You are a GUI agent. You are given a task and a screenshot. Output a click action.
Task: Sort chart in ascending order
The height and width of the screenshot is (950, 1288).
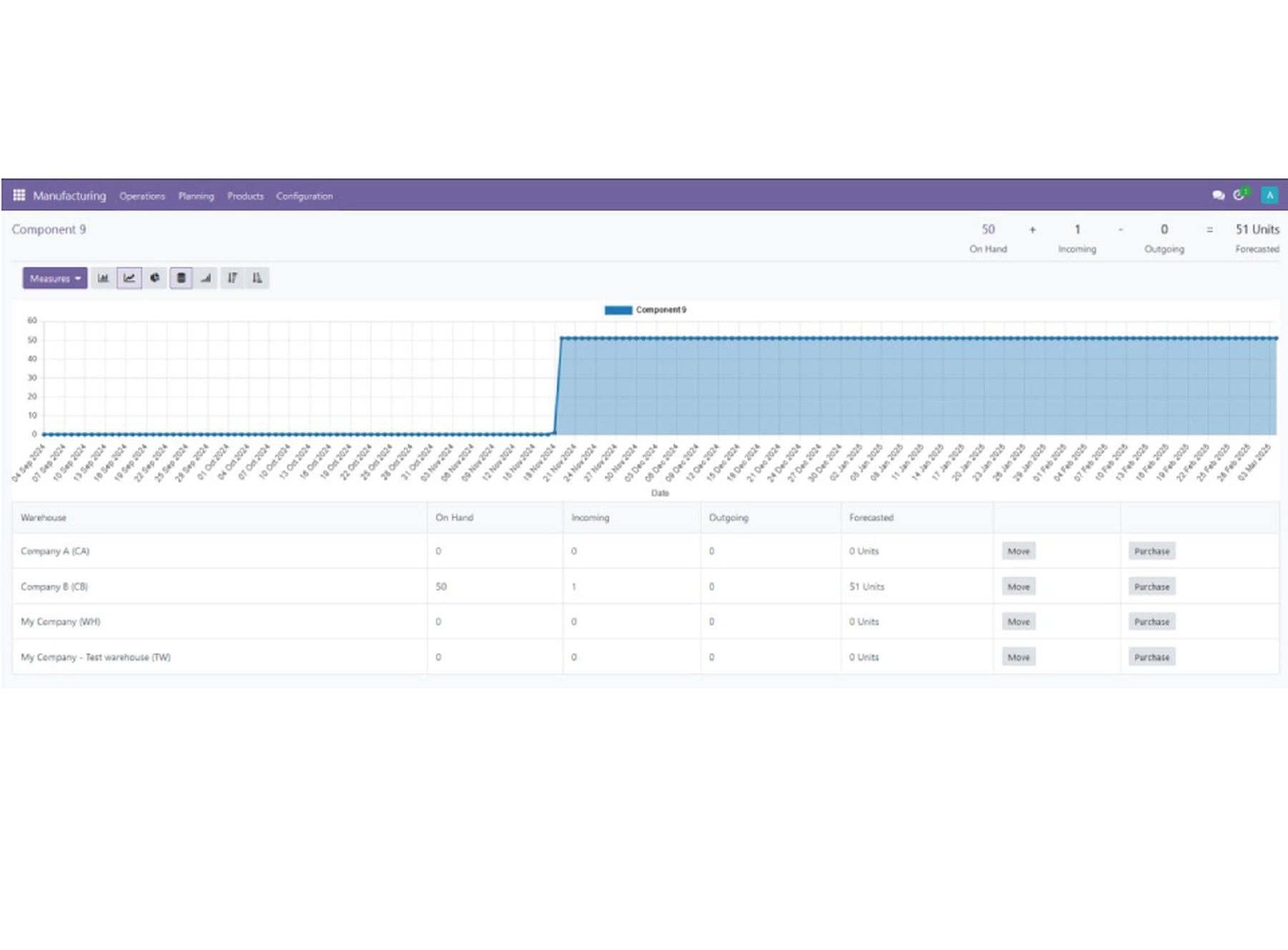pyautogui.click(x=257, y=278)
